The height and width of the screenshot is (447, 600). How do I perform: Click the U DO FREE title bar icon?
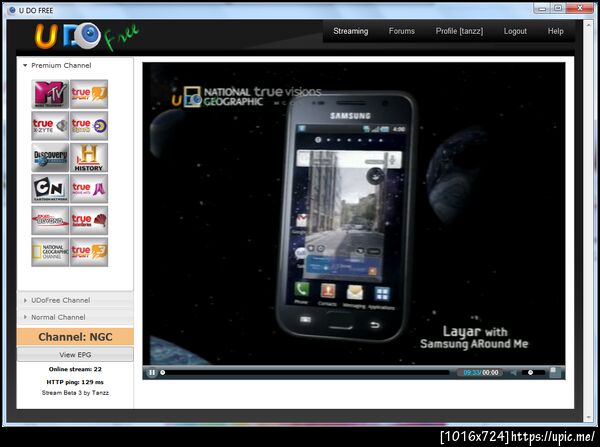click(x=12, y=10)
